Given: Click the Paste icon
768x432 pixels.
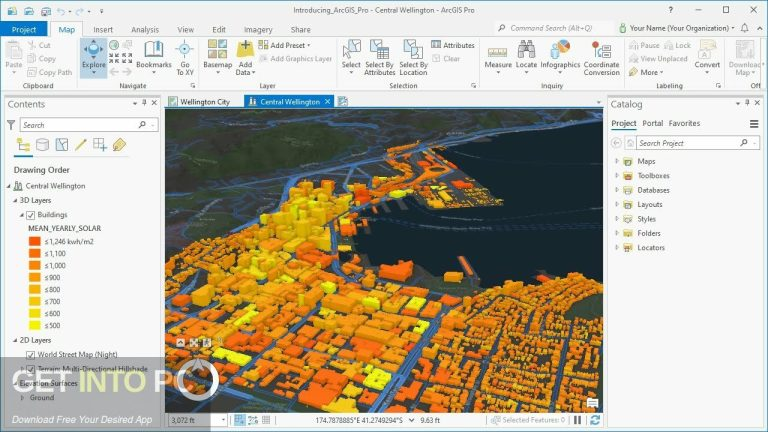Looking at the screenshot, I should [x=14, y=50].
